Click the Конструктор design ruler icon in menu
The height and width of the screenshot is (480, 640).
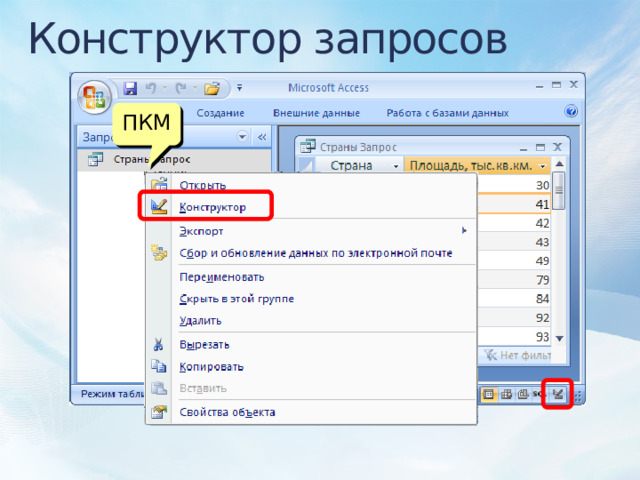pos(159,206)
